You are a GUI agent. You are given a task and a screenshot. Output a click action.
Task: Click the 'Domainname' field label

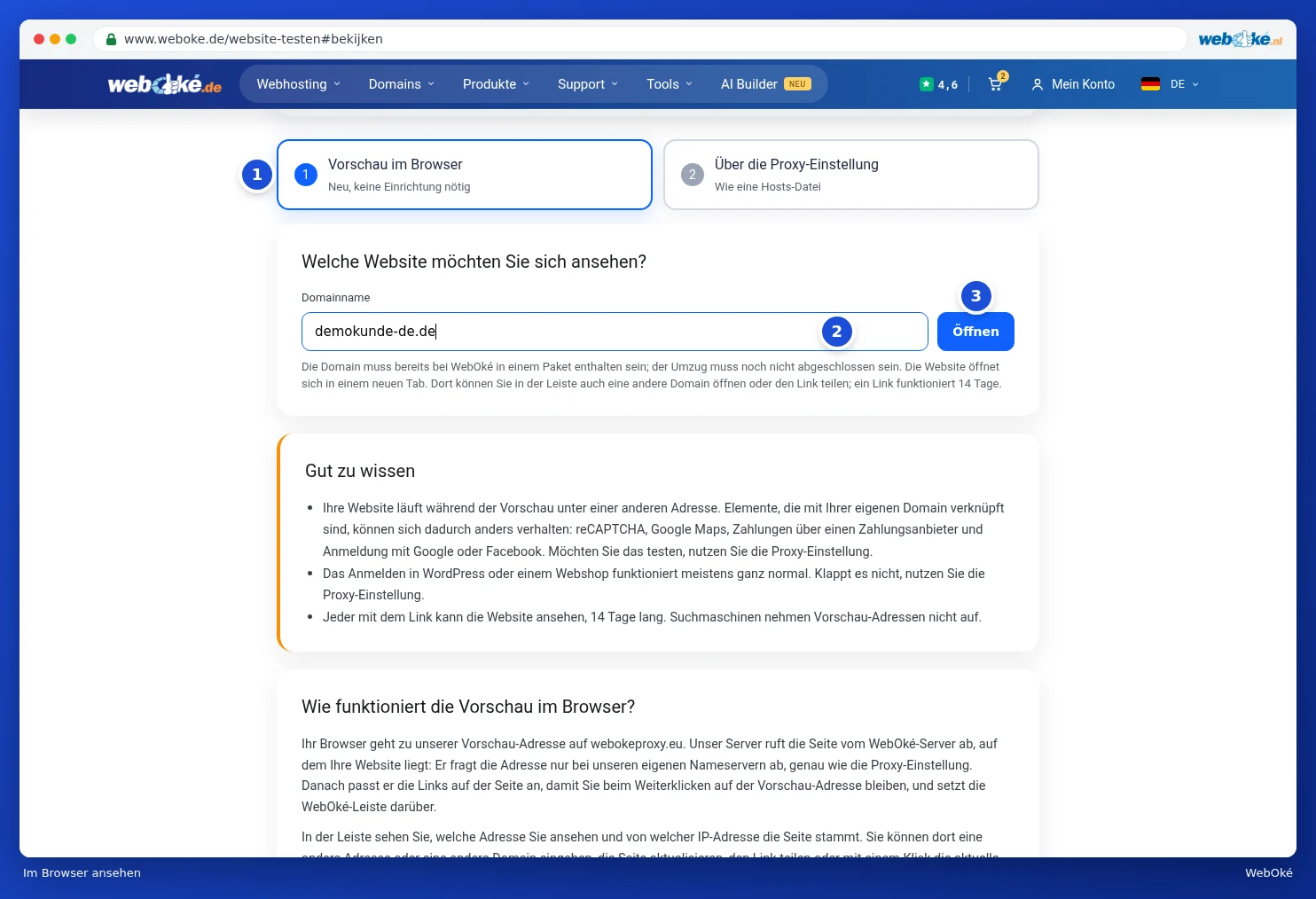(336, 298)
